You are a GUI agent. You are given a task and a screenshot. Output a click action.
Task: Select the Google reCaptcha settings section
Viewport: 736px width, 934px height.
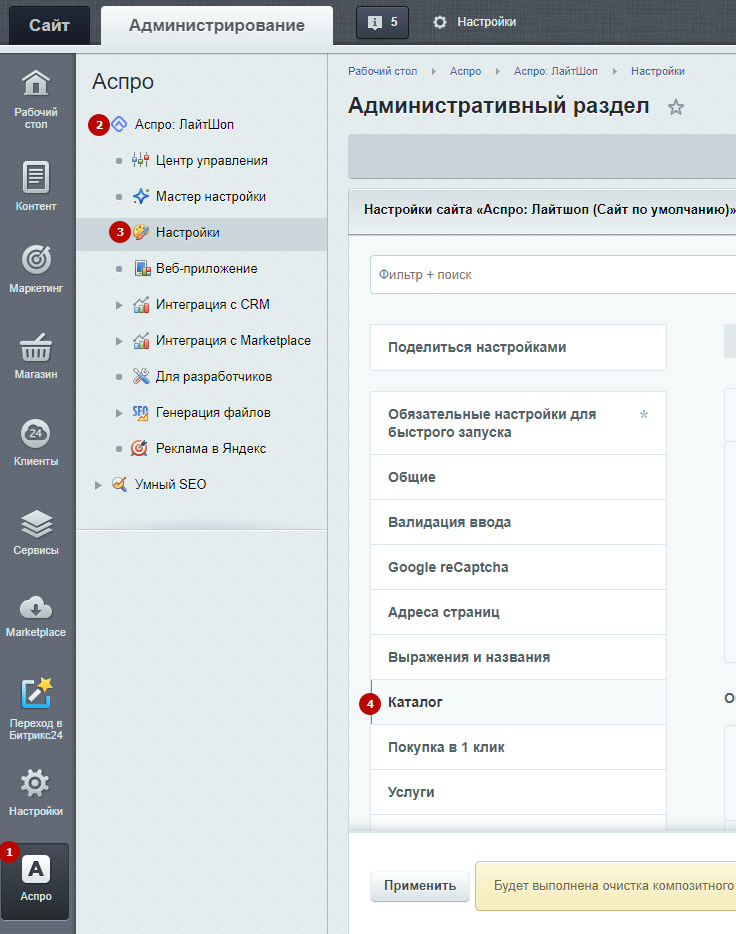(x=518, y=567)
